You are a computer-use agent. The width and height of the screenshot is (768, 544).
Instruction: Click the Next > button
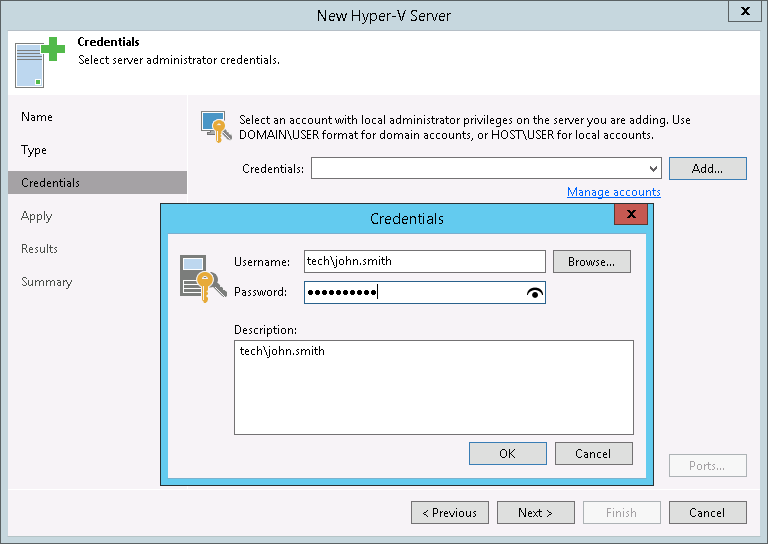pos(536,513)
